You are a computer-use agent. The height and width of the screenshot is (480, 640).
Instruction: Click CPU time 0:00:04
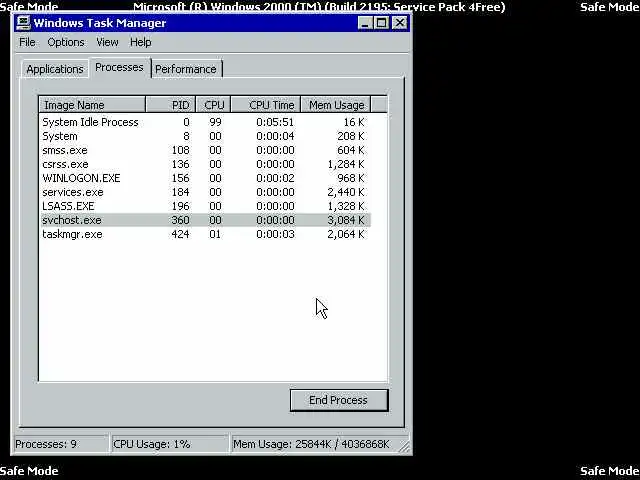(275, 136)
